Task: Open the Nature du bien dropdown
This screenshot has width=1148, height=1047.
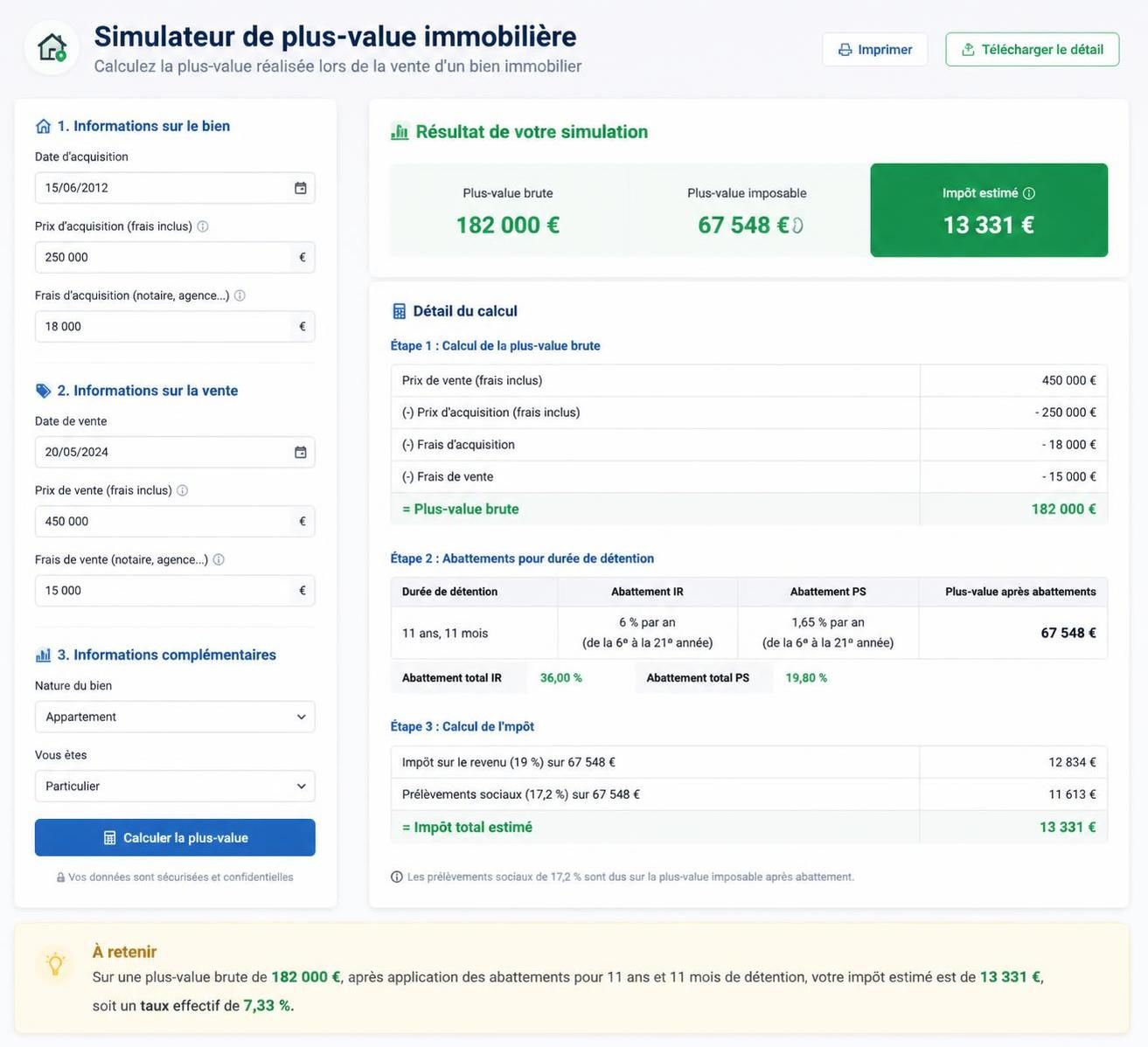Action: click(175, 717)
